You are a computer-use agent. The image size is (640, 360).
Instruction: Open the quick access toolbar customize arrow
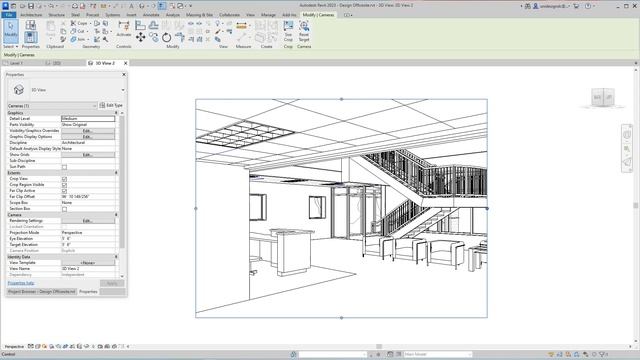(x=190, y=6)
